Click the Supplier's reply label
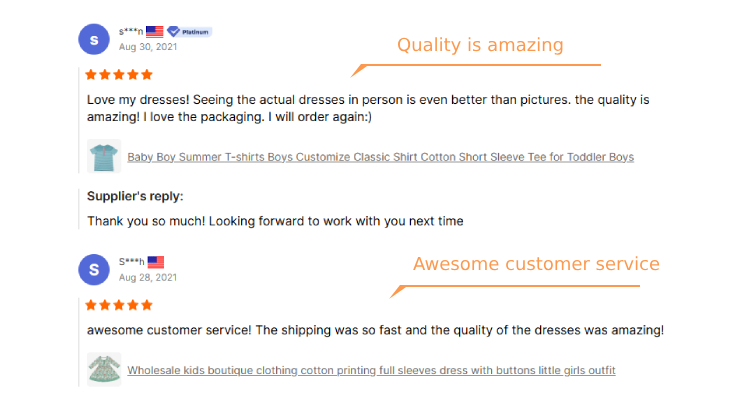 click(135, 196)
